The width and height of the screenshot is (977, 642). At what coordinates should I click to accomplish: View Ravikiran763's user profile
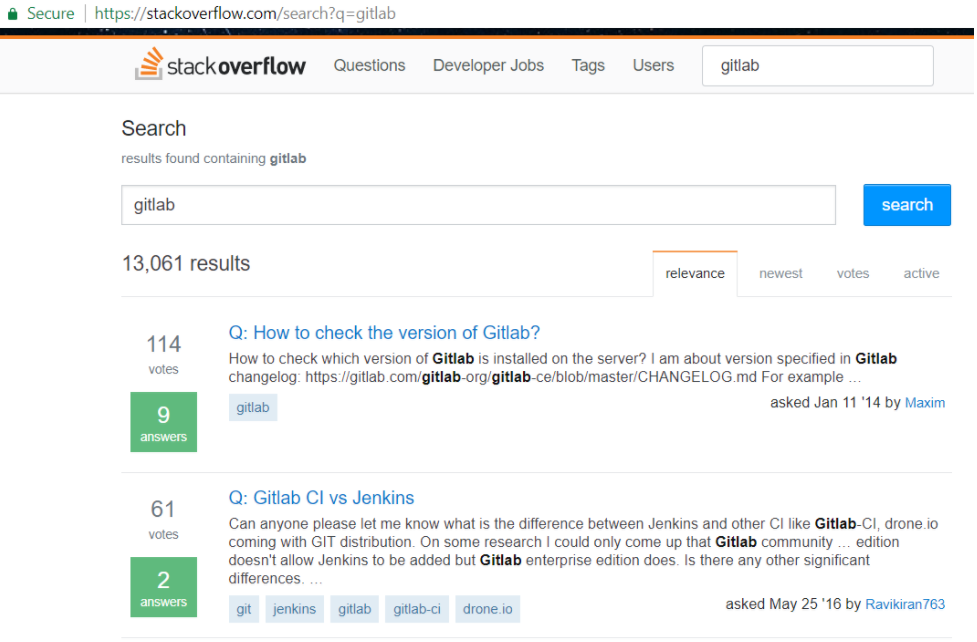pyautogui.click(x=904, y=604)
